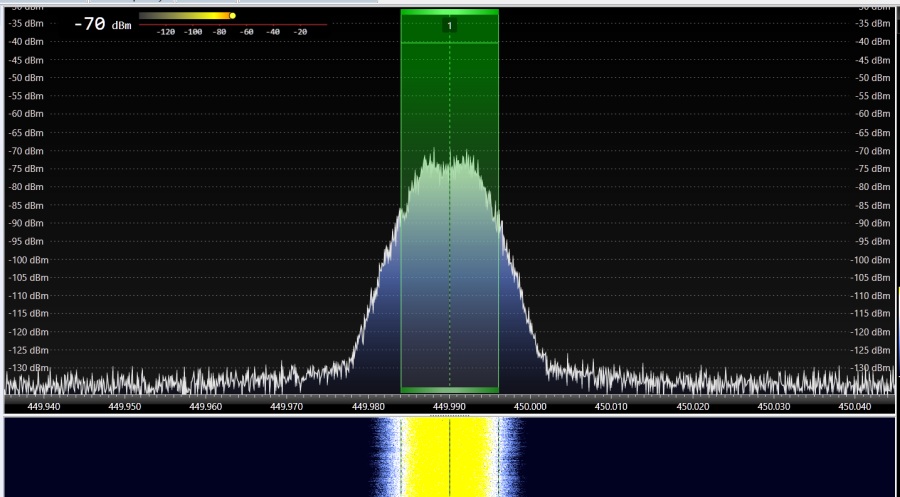
Task: Click the 450.040 frequency axis label
Action: tap(856, 407)
